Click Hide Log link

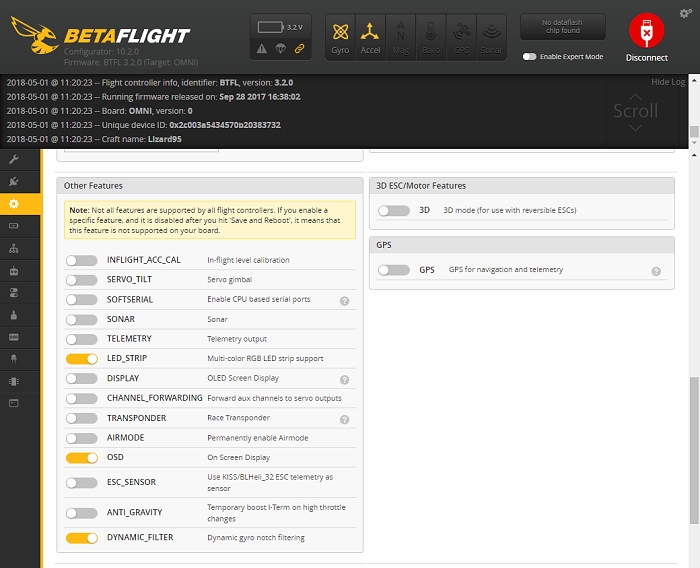[x=668, y=82]
